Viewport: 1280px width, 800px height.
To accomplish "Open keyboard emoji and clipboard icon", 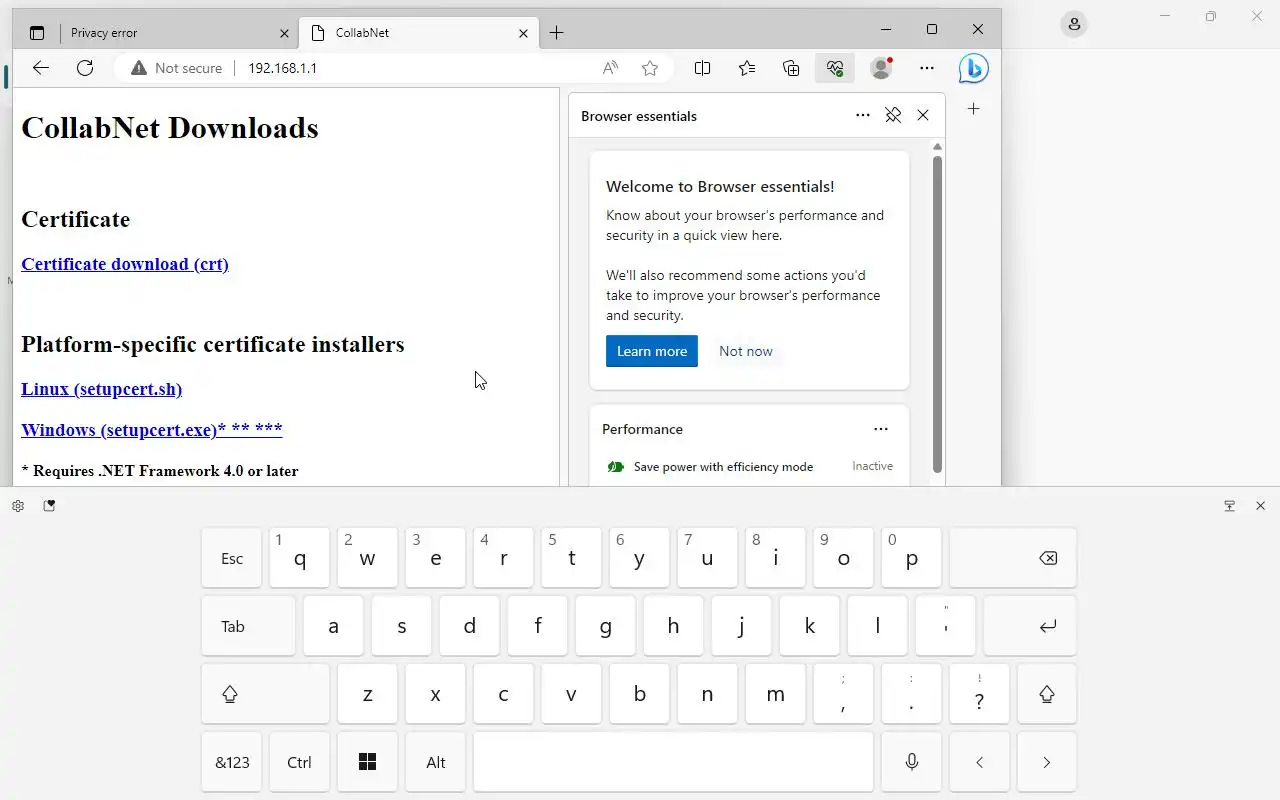I will (49, 506).
